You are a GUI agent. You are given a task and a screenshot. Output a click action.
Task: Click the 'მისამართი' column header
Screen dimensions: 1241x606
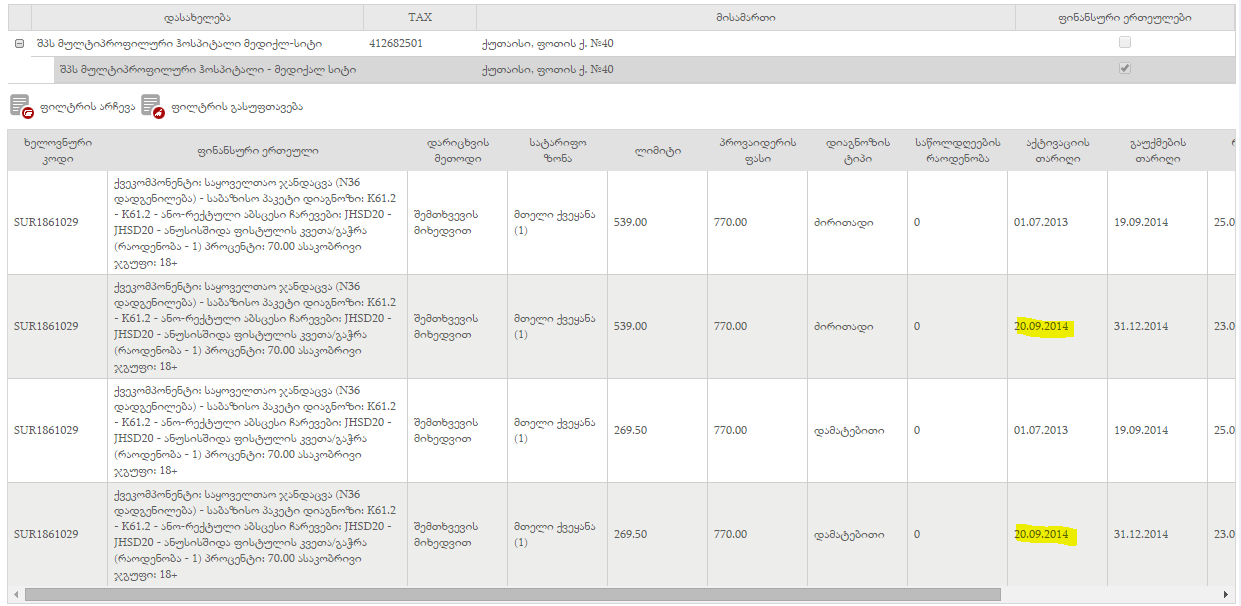(745, 18)
